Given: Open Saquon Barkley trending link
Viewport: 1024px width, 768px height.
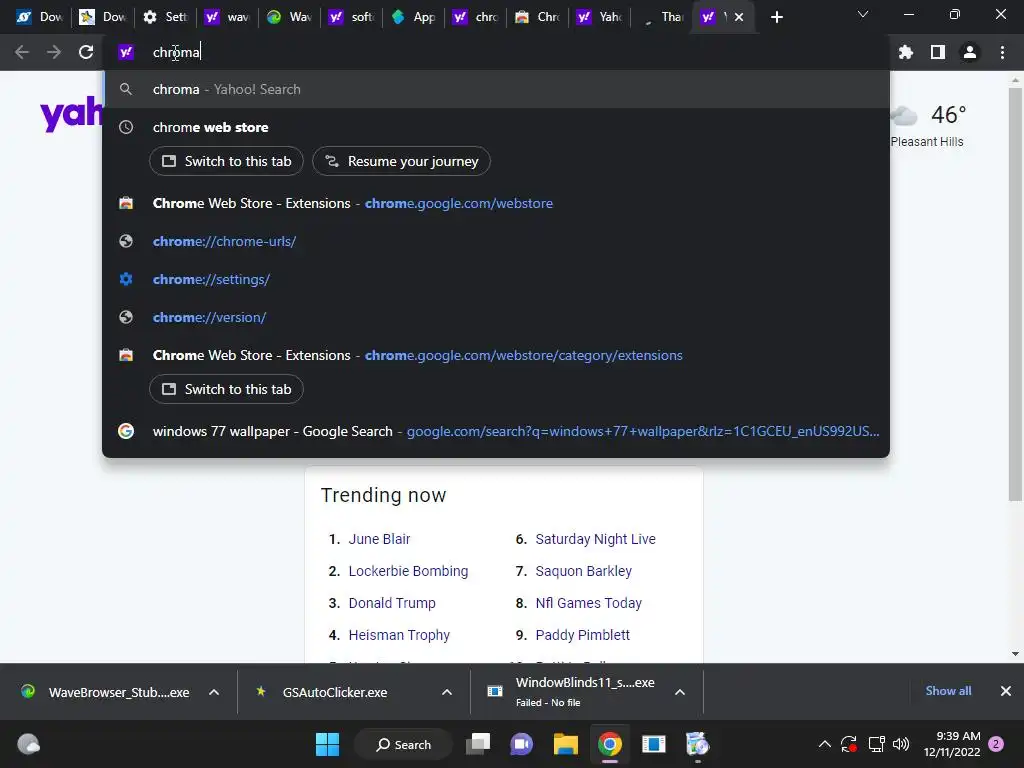Looking at the screenshot, I should [584, 571].
